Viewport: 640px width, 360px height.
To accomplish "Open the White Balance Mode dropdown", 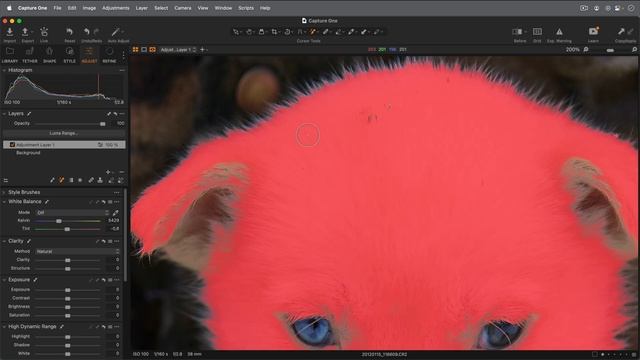I will (72, 212).
